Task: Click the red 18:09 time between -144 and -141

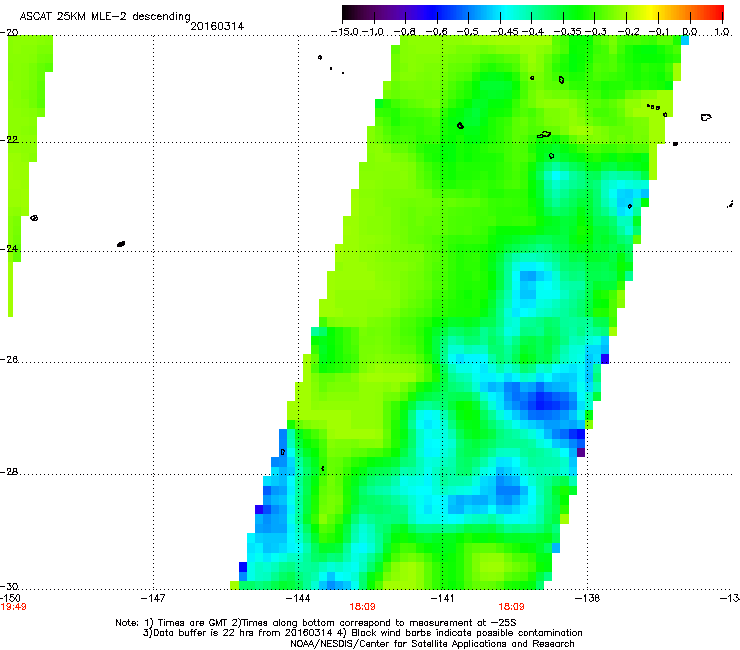Action: (x=362, y=607)
